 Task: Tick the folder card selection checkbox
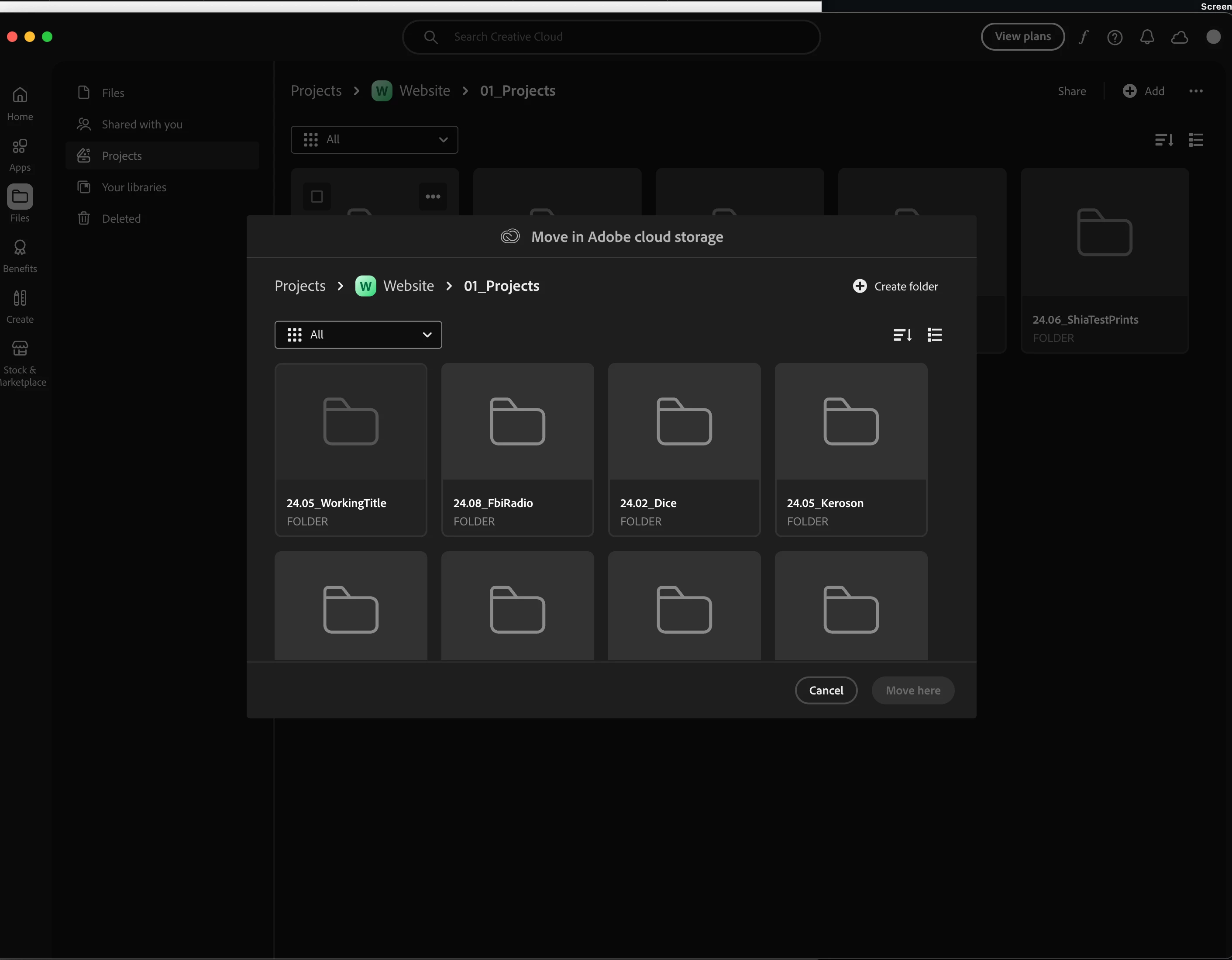click(317, 197)
